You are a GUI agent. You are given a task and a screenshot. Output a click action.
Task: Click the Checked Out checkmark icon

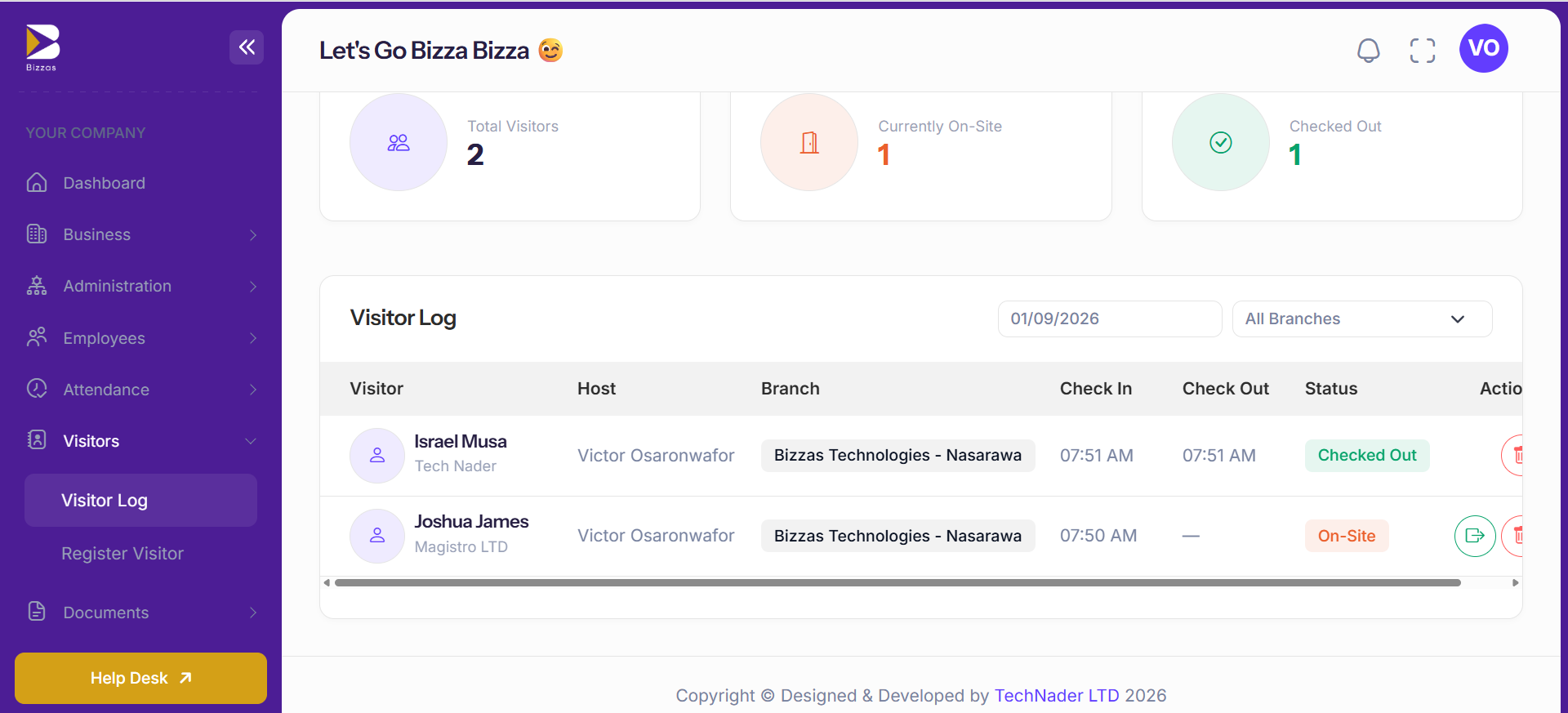click(1221, 143)
